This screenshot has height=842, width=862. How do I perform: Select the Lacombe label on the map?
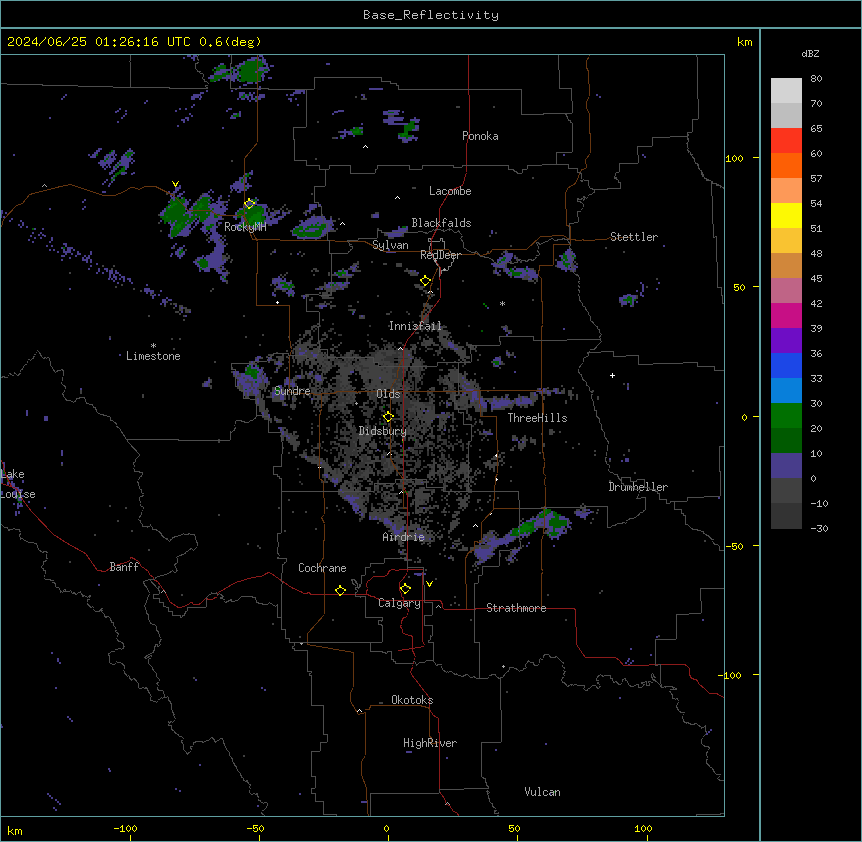[x=450, y=191]
